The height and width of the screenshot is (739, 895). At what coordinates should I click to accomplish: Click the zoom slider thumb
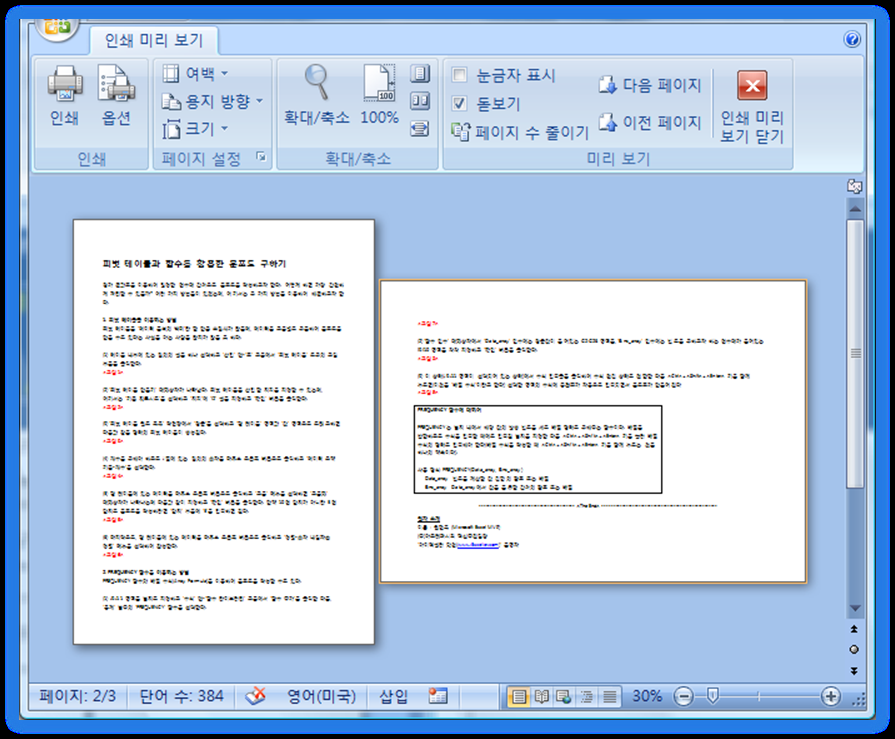(712, 696)
